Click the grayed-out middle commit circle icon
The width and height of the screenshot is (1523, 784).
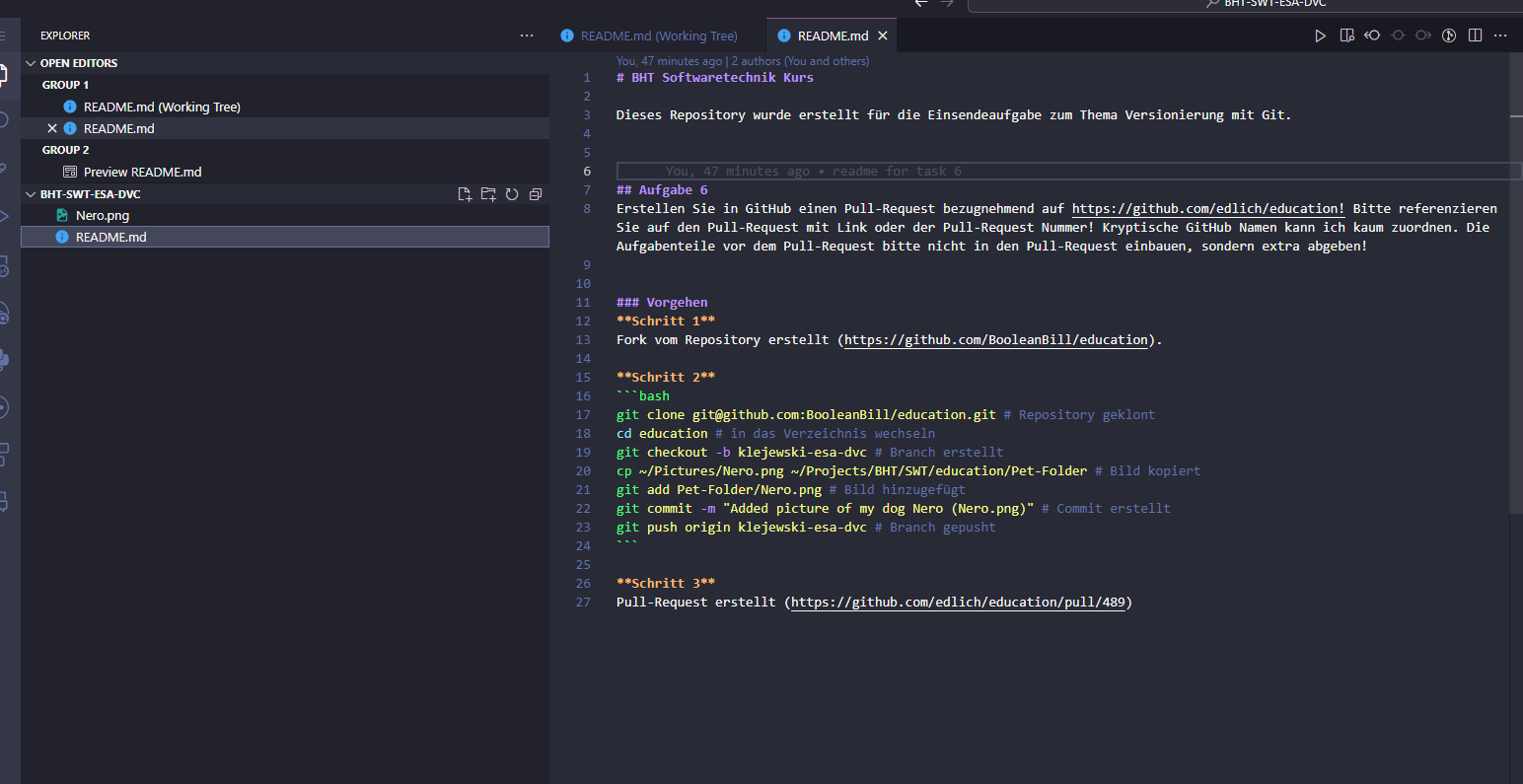tap(1398, 36)
